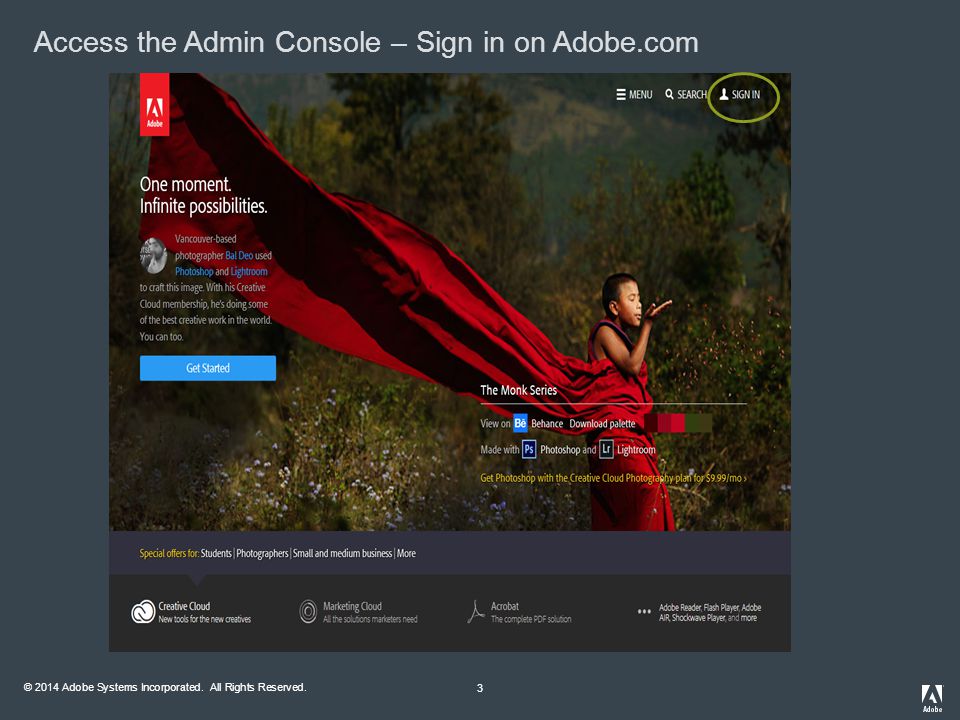Click the red Adobe logo
The height and width of the screenshot is (720, 960).
[154, 105]
